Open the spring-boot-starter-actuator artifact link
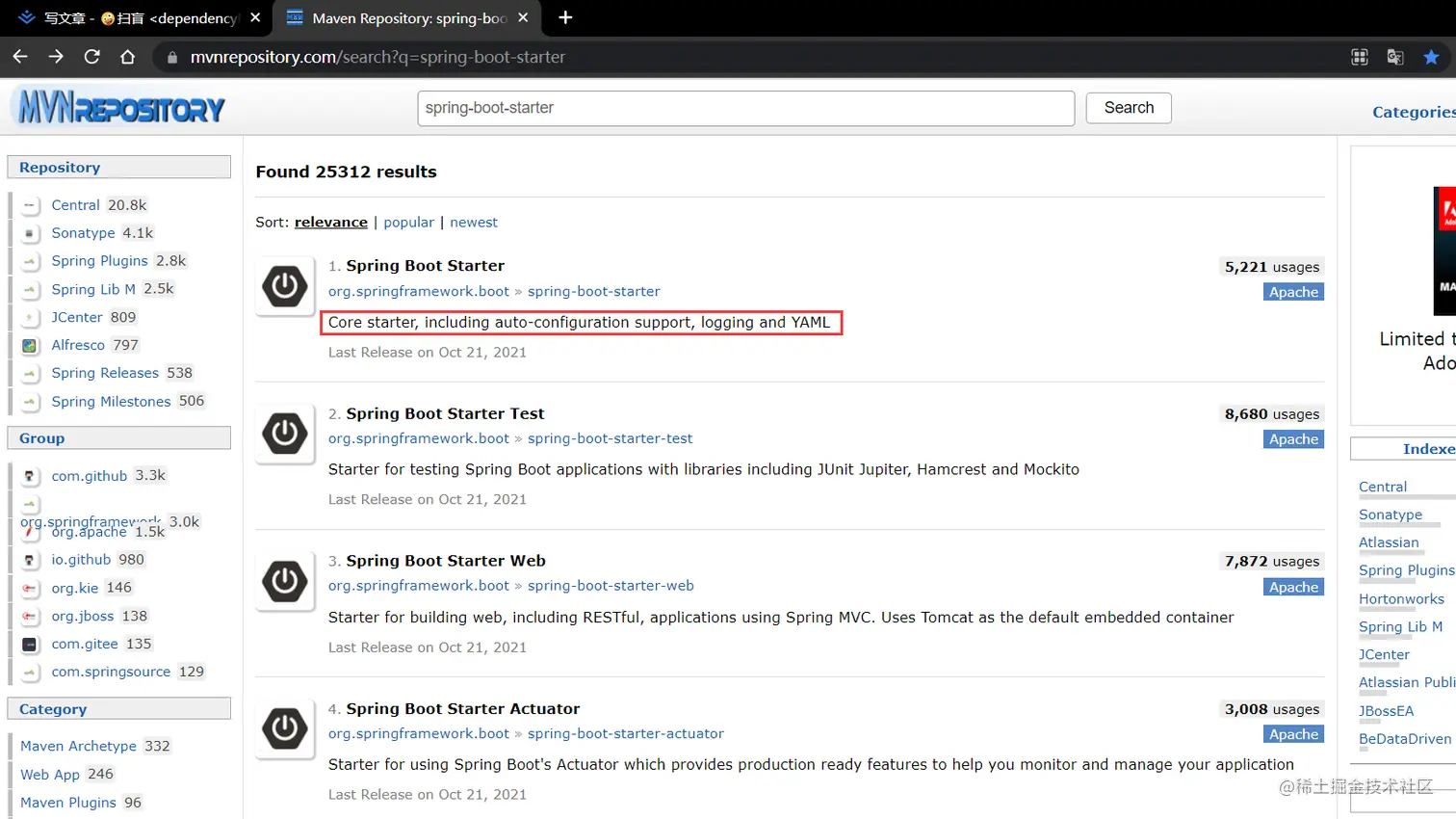 pos(626,734)
